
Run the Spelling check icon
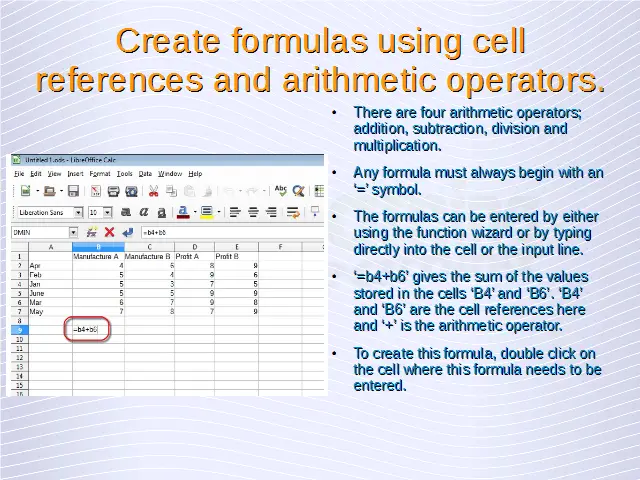(x=281, y=191)
